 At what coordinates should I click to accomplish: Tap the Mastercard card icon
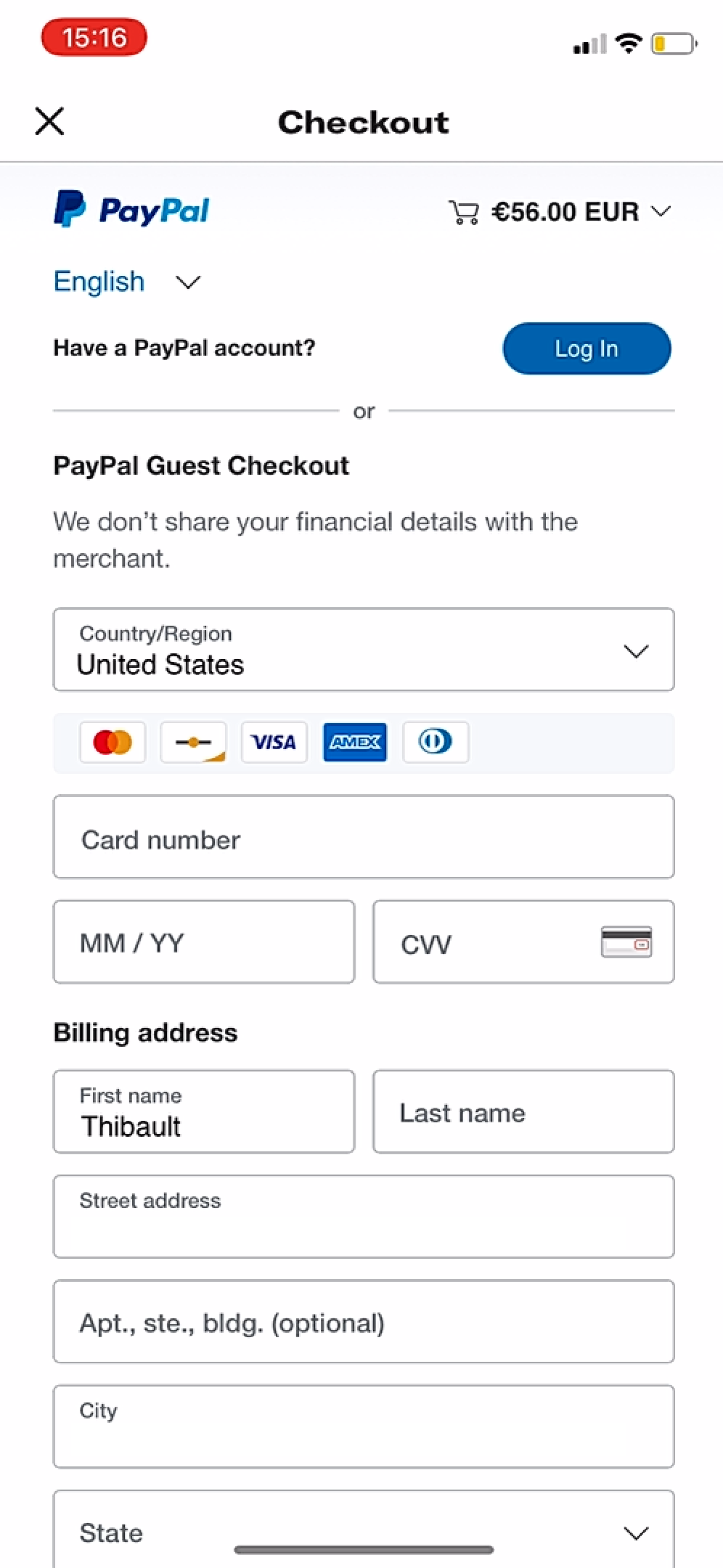(x=113, y=742)
